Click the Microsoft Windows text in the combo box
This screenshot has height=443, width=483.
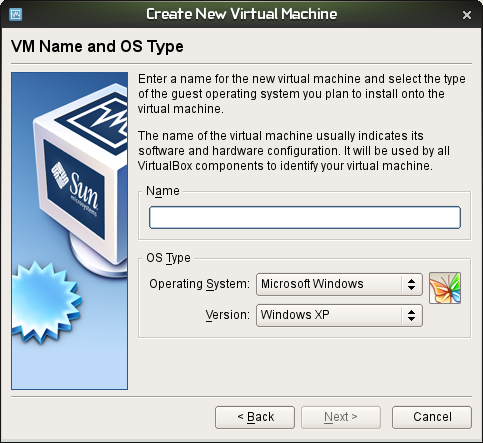312,284
